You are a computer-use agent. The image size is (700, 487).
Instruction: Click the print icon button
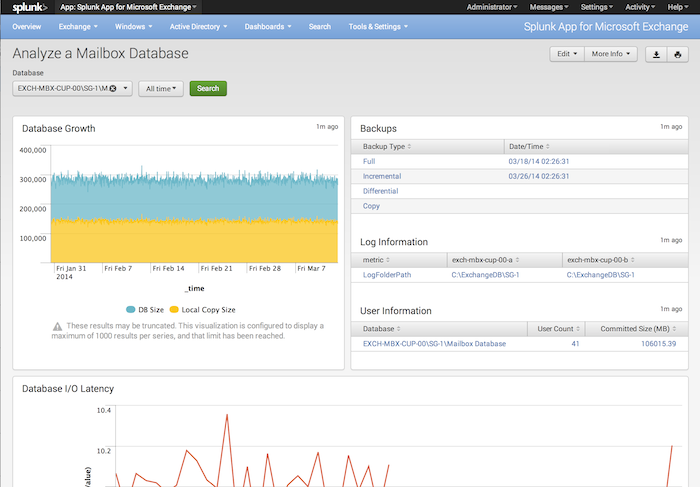tap(678, 54)
